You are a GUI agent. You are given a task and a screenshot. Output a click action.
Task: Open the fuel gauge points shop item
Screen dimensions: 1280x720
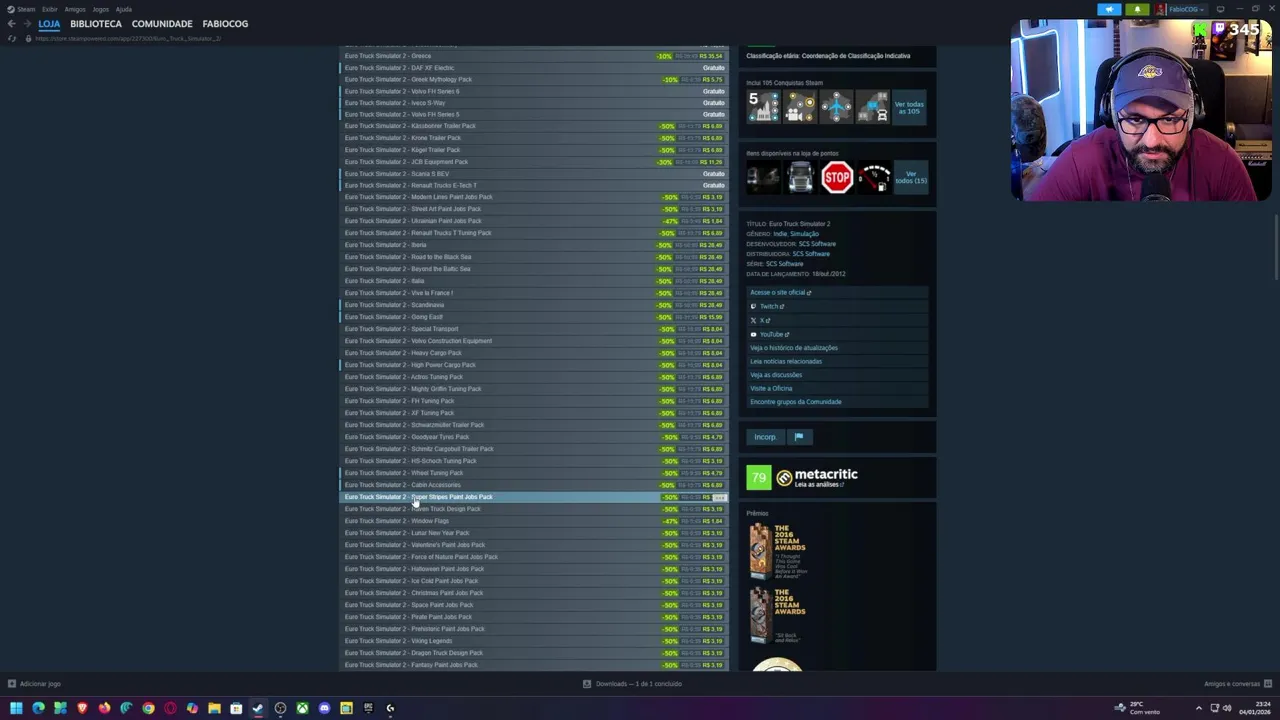[873, 177]
